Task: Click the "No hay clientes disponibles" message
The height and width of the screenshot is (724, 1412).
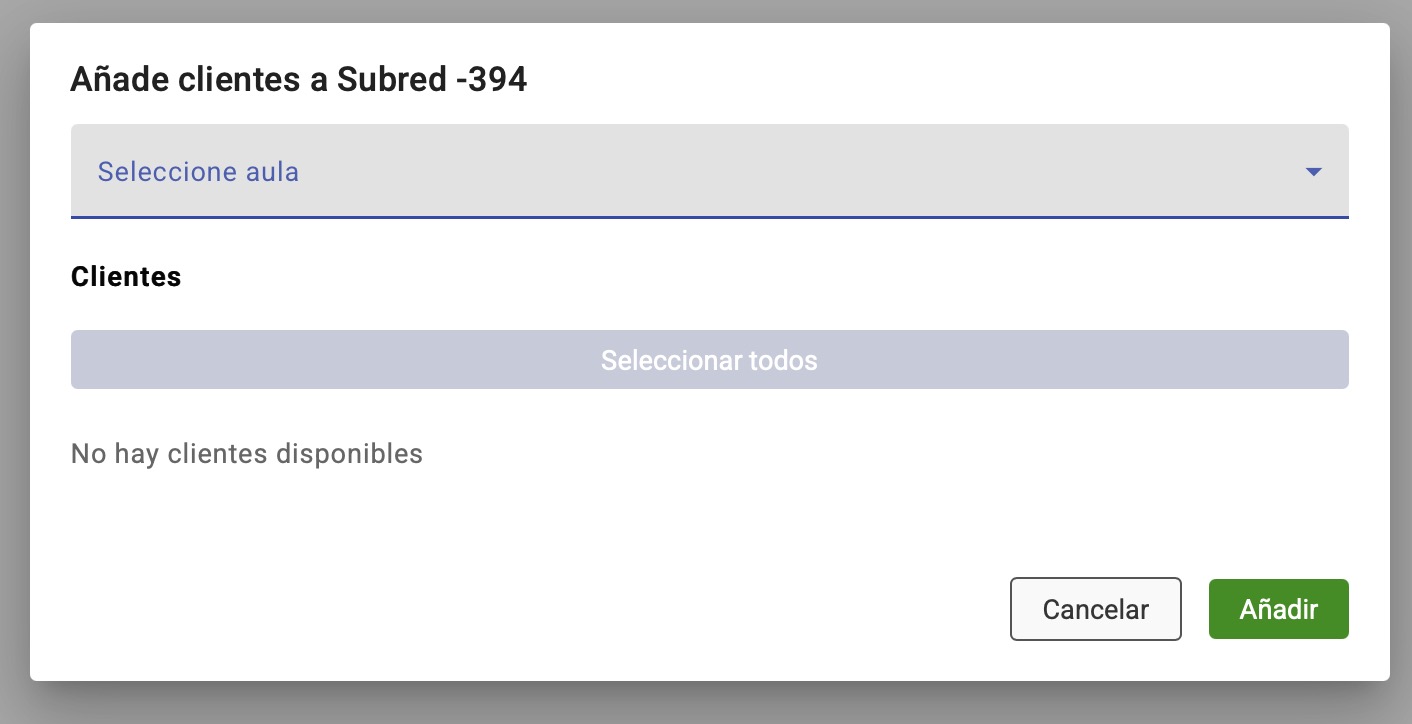Action: [x=247, y=454]
